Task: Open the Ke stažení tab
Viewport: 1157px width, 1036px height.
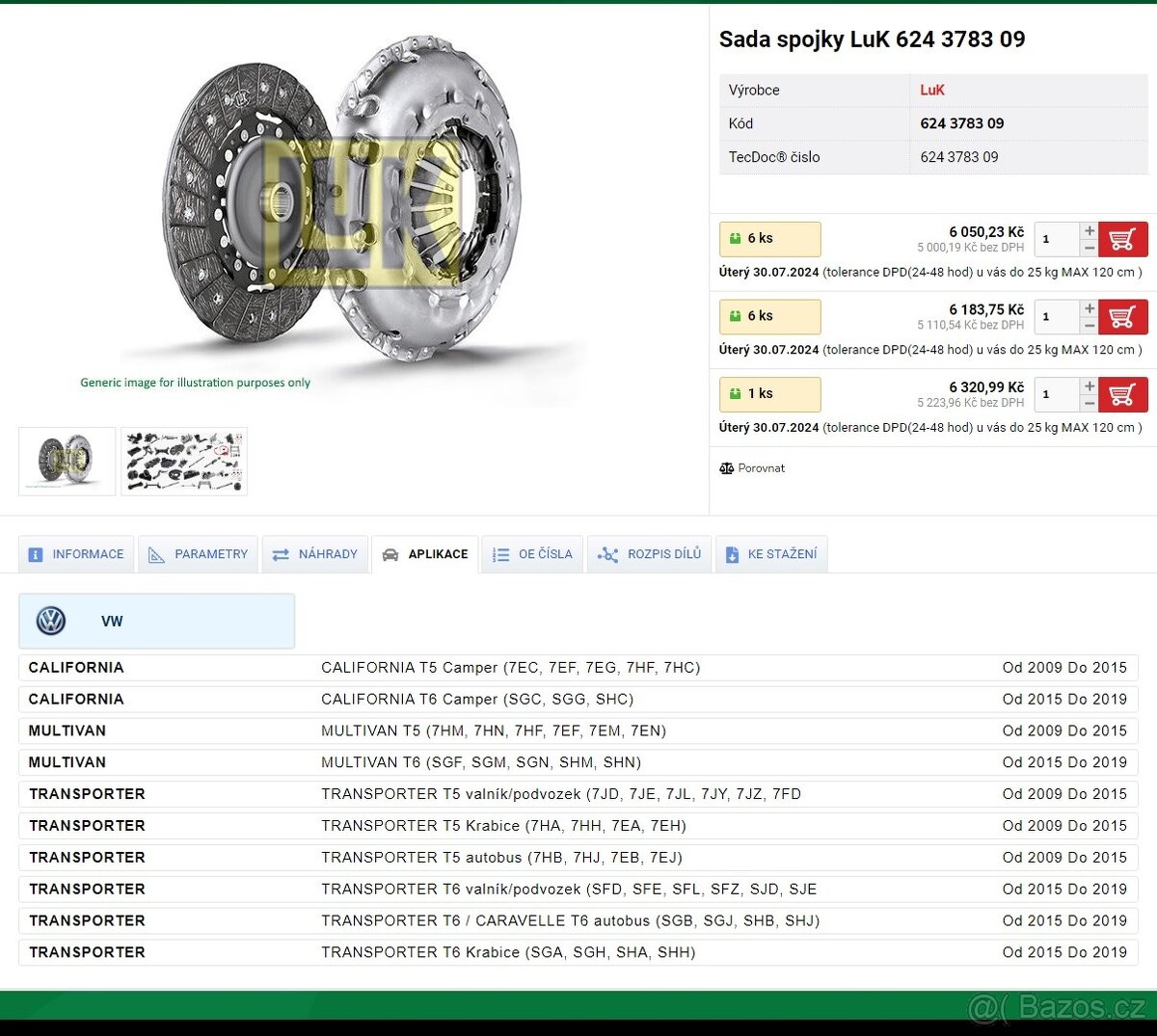Action: coord(771,554)
